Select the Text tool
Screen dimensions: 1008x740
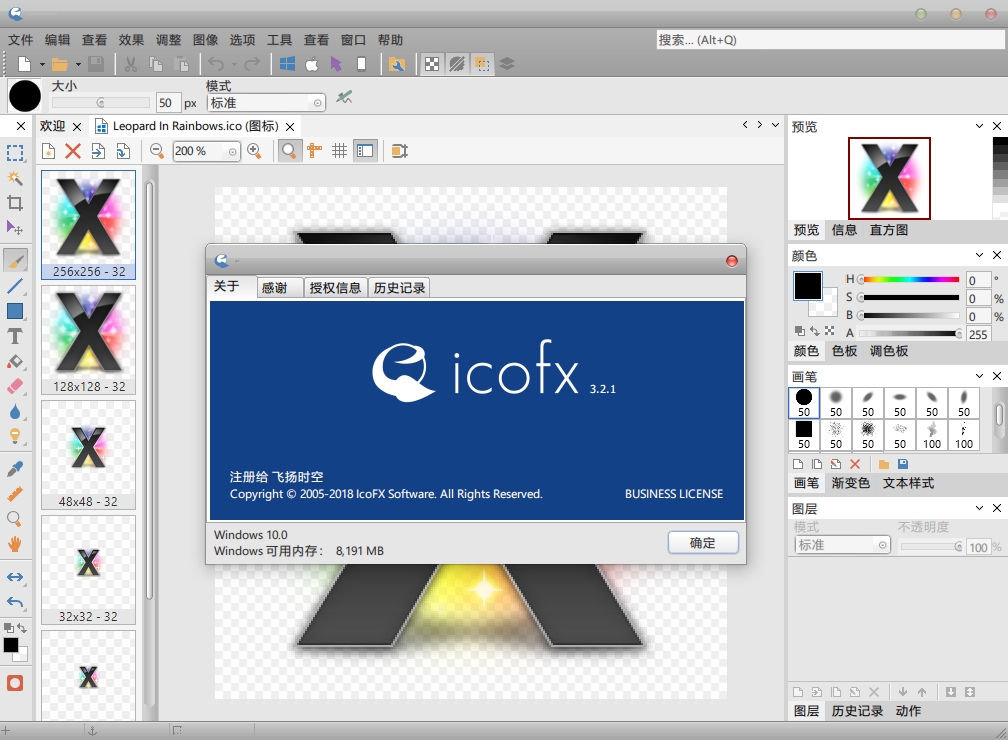tap(15, 335)
